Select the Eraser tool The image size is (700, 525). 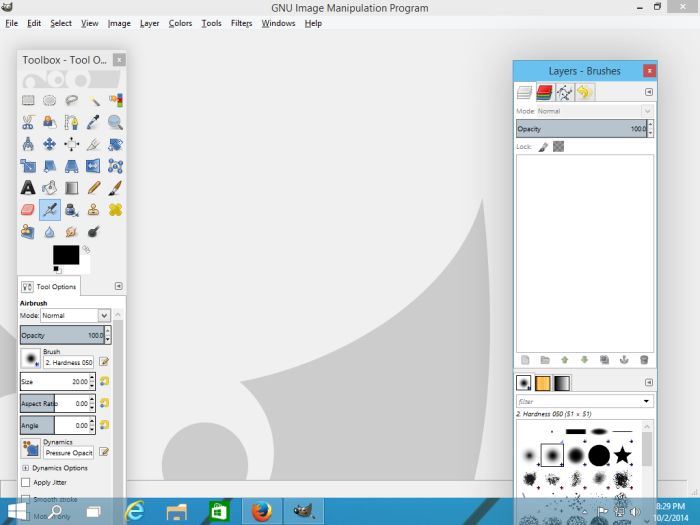tap(28, 209)
